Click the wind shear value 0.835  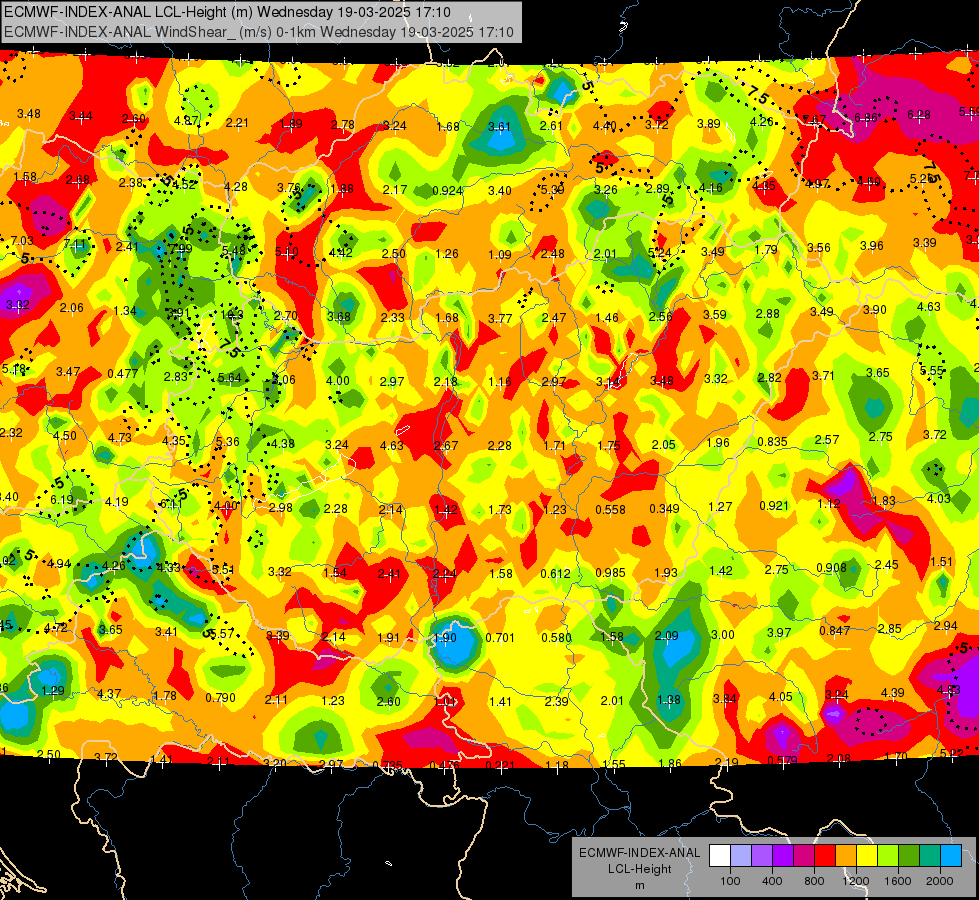[x=772, y=442]
